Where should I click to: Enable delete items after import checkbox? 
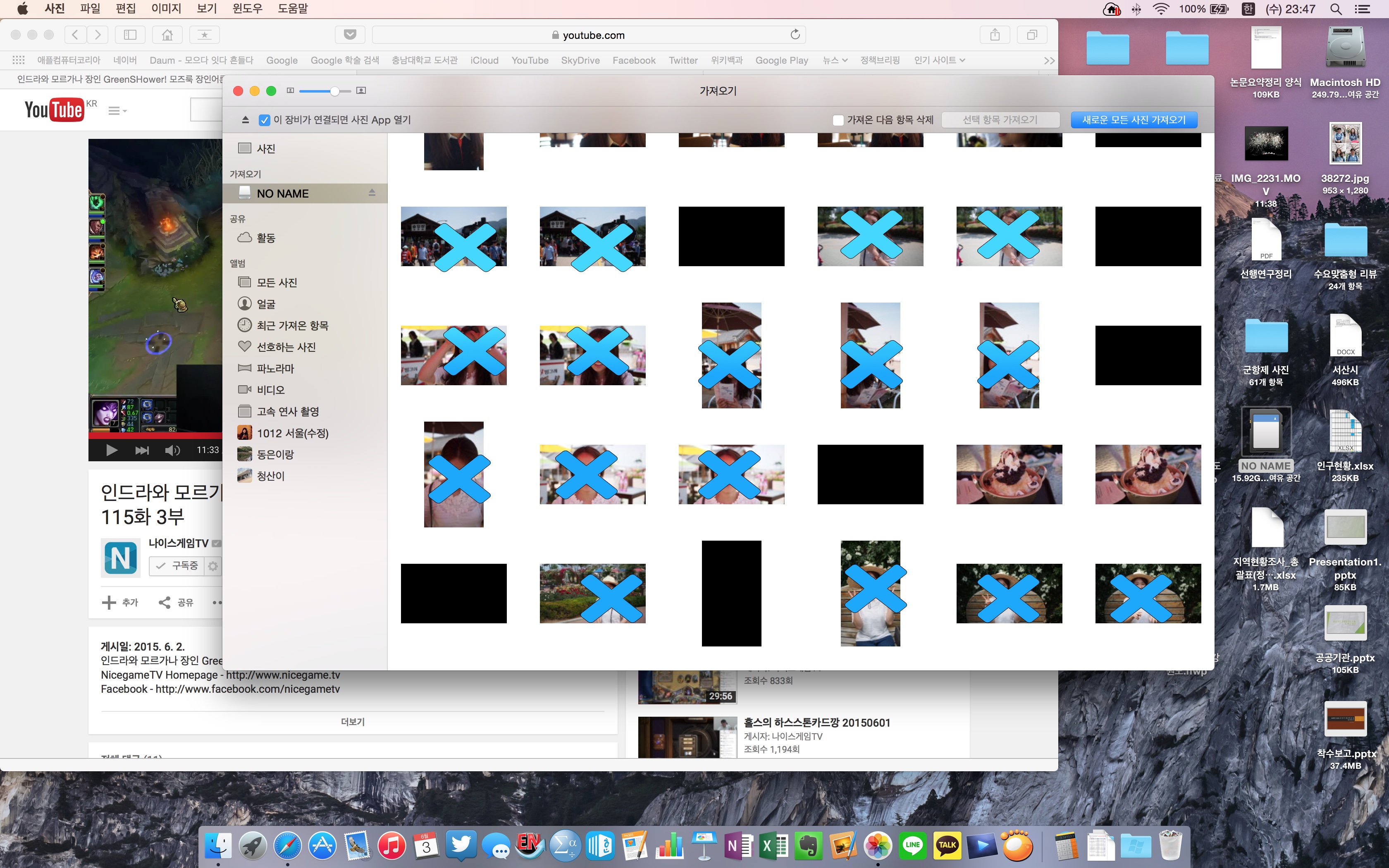point(838,120)
